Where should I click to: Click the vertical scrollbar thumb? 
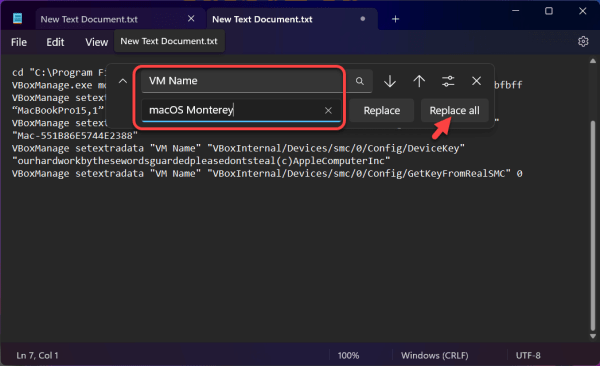point(593,226)
